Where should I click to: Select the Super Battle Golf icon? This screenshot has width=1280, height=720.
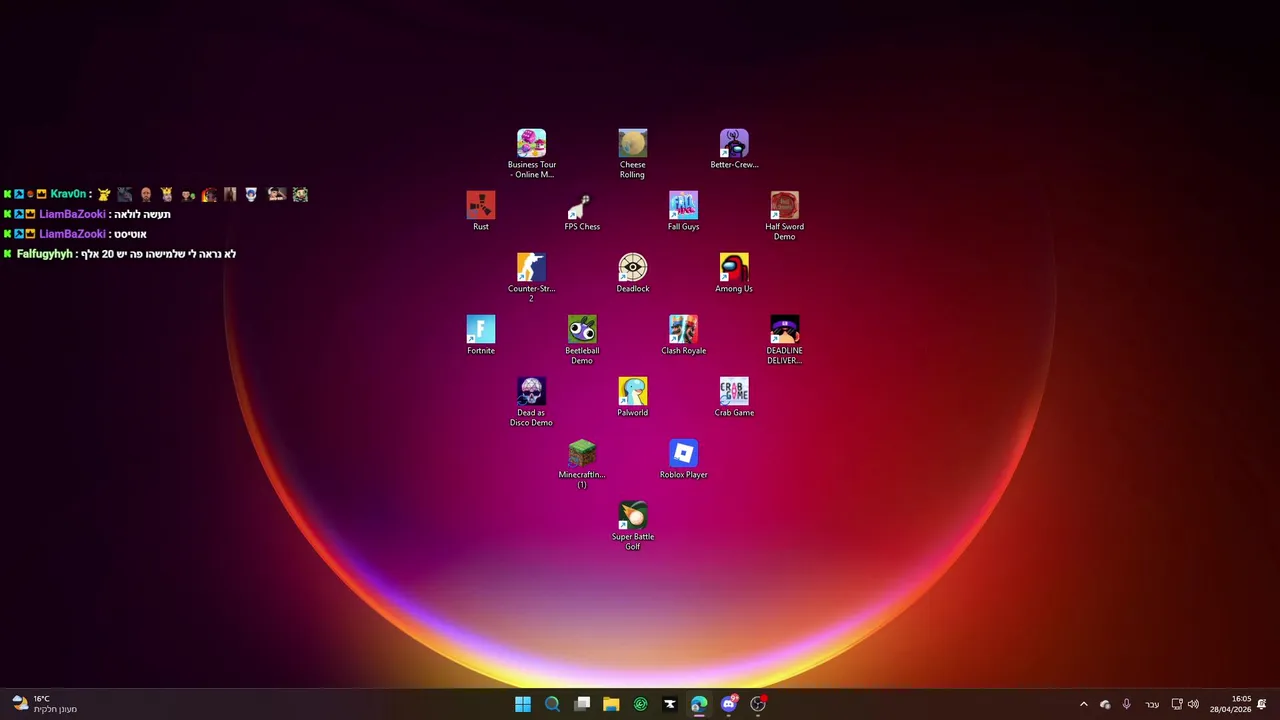pyautogui.click(x=632, y=525)
